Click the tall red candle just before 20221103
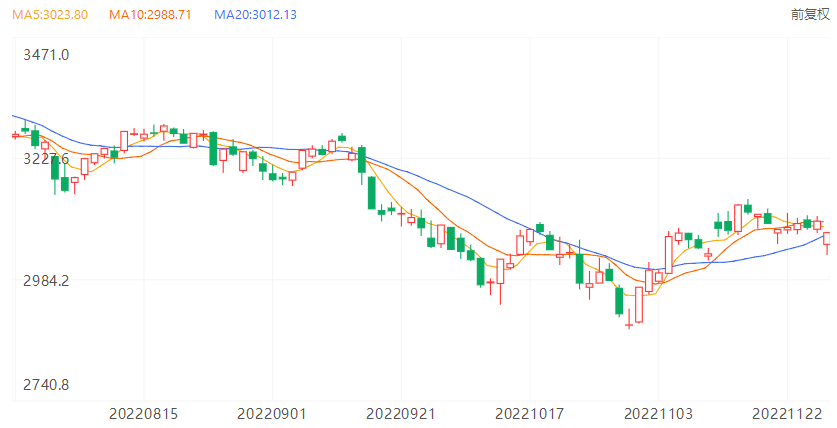Viewport: 837px width, 428px height. point(638,305)
